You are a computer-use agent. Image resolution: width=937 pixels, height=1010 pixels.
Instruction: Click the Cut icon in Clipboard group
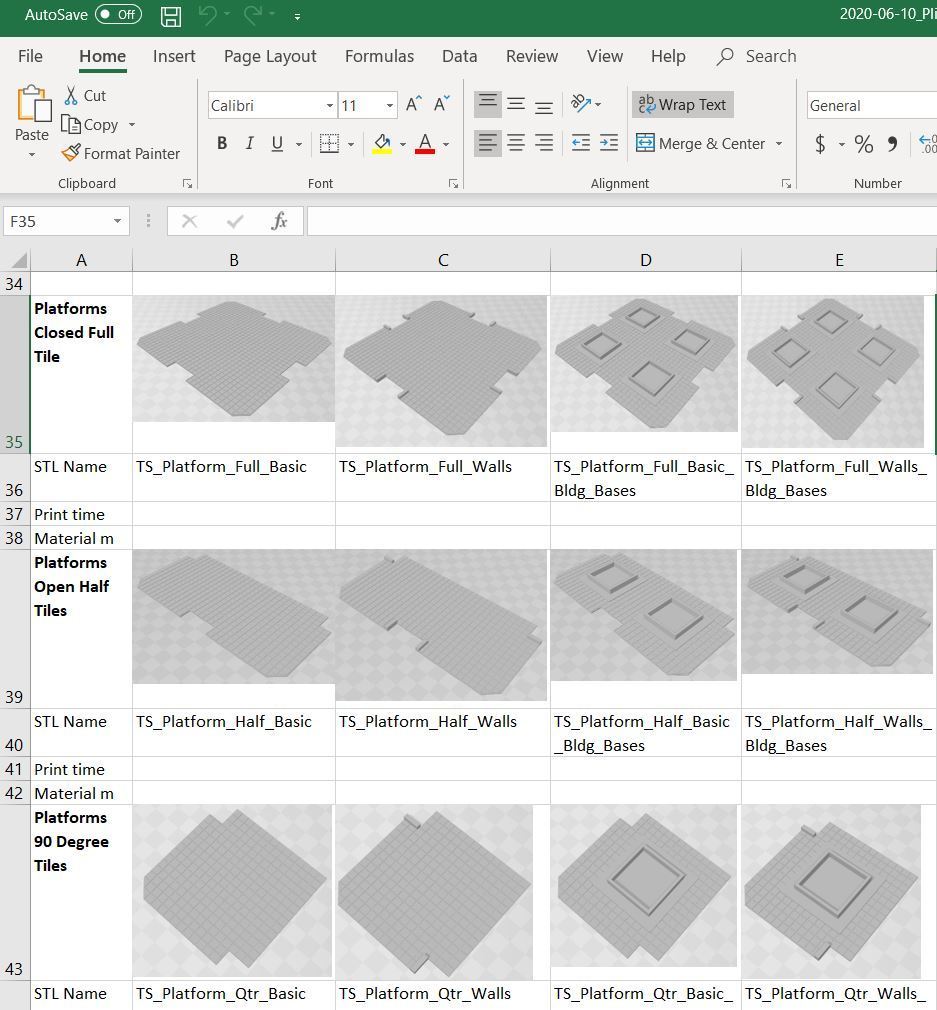pos(85,94)
